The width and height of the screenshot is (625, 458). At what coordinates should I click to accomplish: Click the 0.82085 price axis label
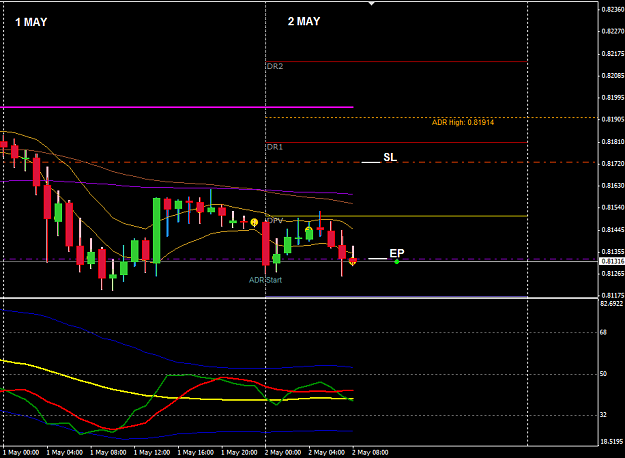coord(613,75)
